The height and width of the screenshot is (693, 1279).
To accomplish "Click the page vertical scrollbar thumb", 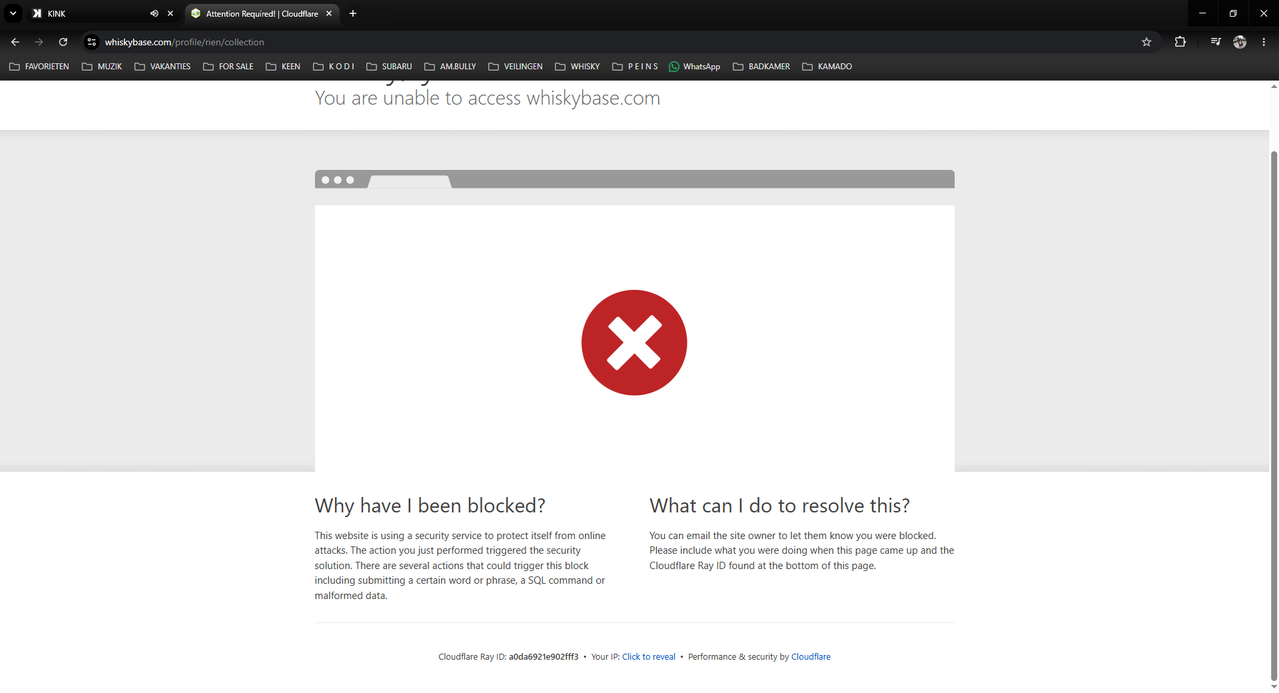I will click(x=1273, y=415).
